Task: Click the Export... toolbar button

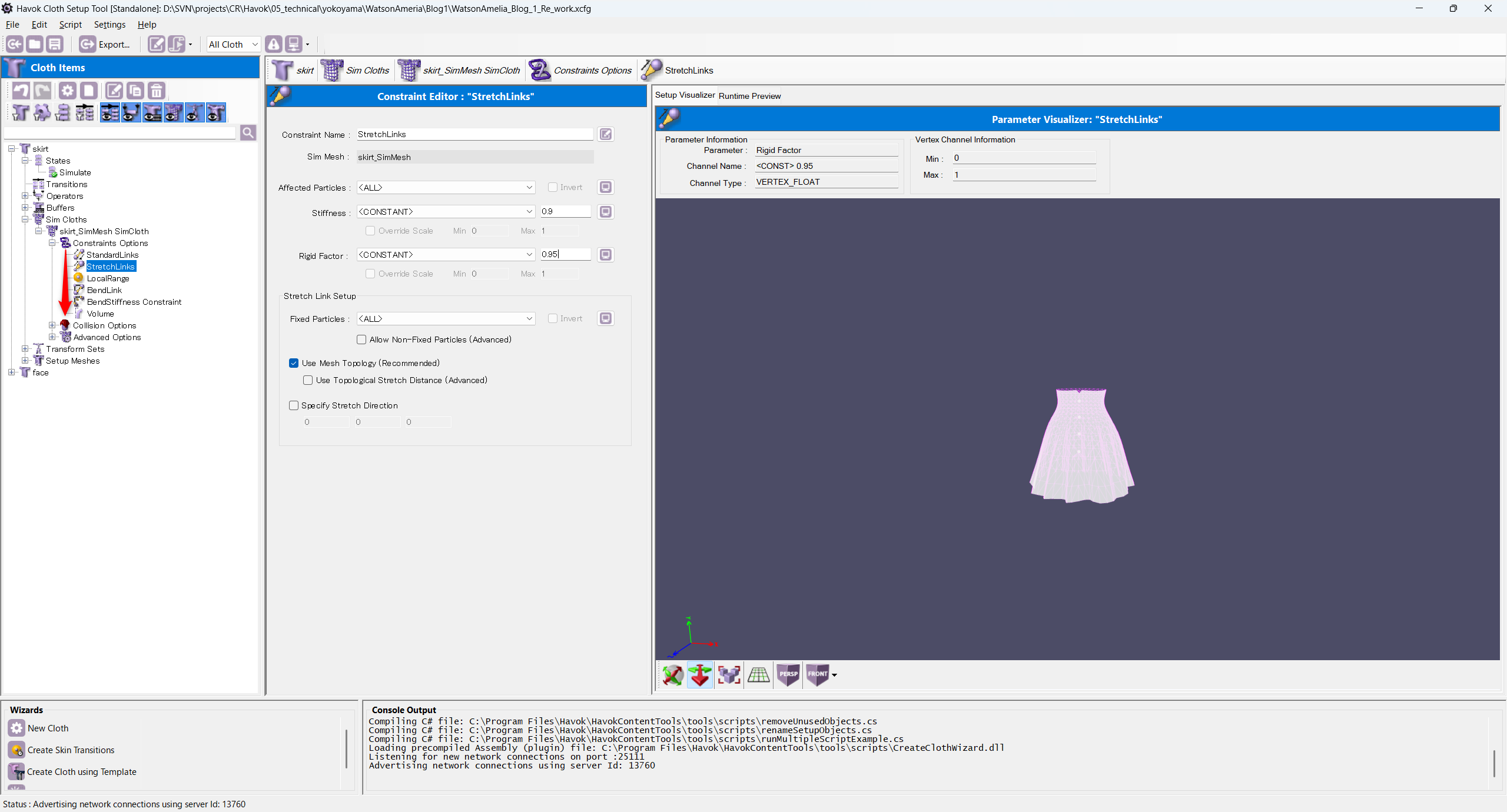Action: (x=105, y=44)
